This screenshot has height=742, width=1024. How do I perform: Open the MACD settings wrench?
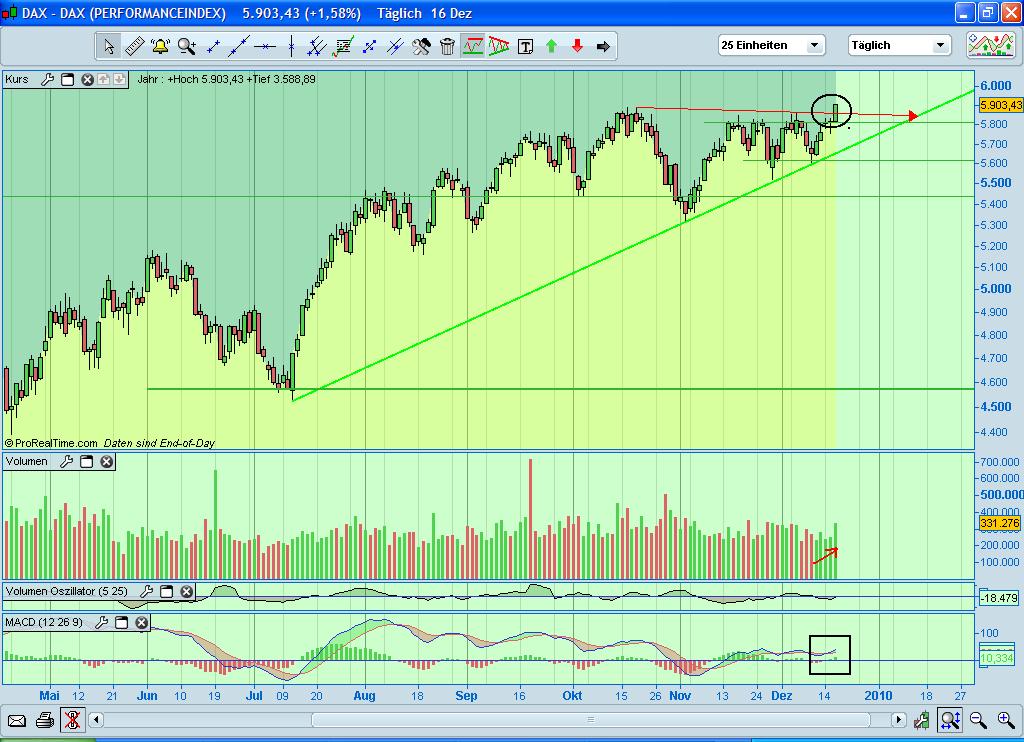tap(104, 622)
